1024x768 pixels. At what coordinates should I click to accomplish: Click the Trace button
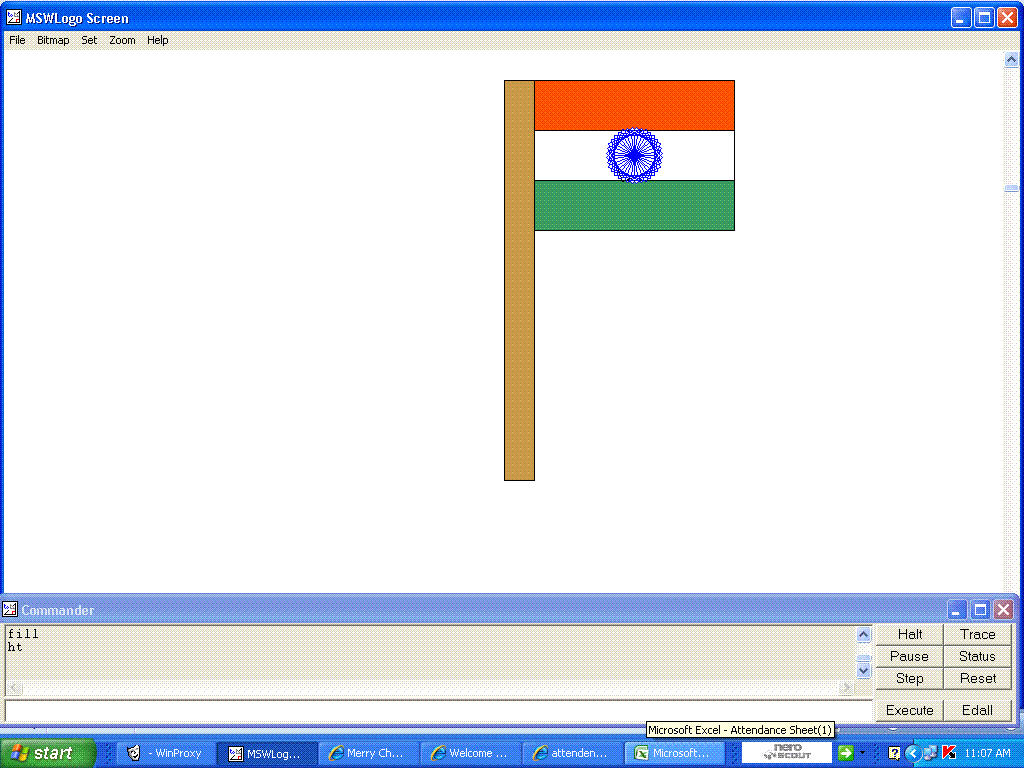[x=978, y=634]
